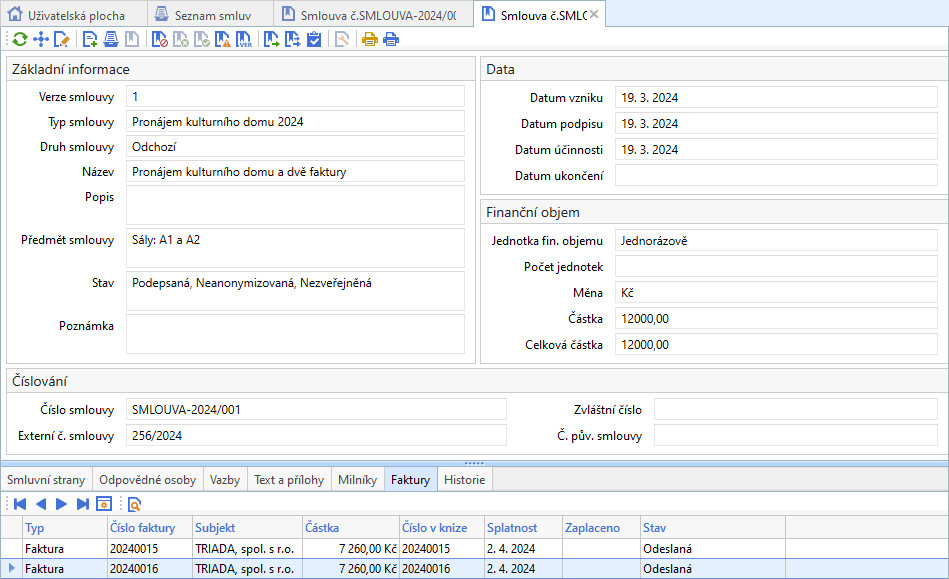949x579 pixels.
Task: Click the green refresh icon in toolbar
Action: [19, 40]
